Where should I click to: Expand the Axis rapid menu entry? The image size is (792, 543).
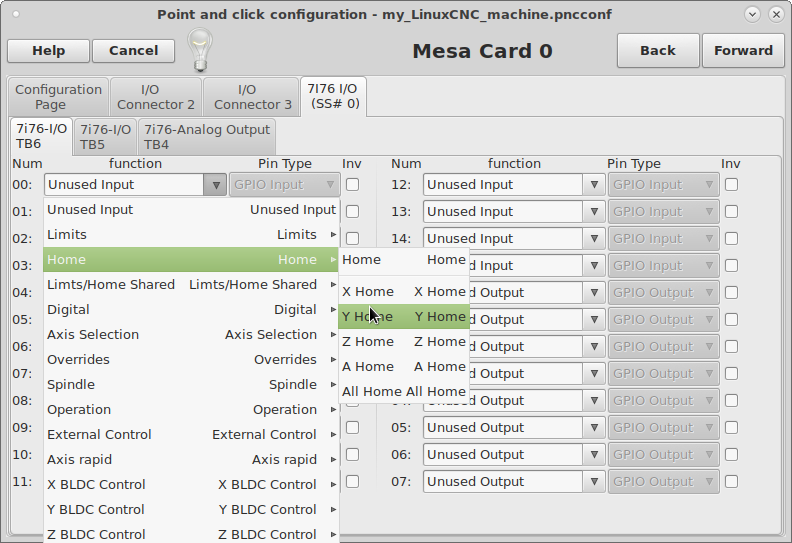(191, 460)
